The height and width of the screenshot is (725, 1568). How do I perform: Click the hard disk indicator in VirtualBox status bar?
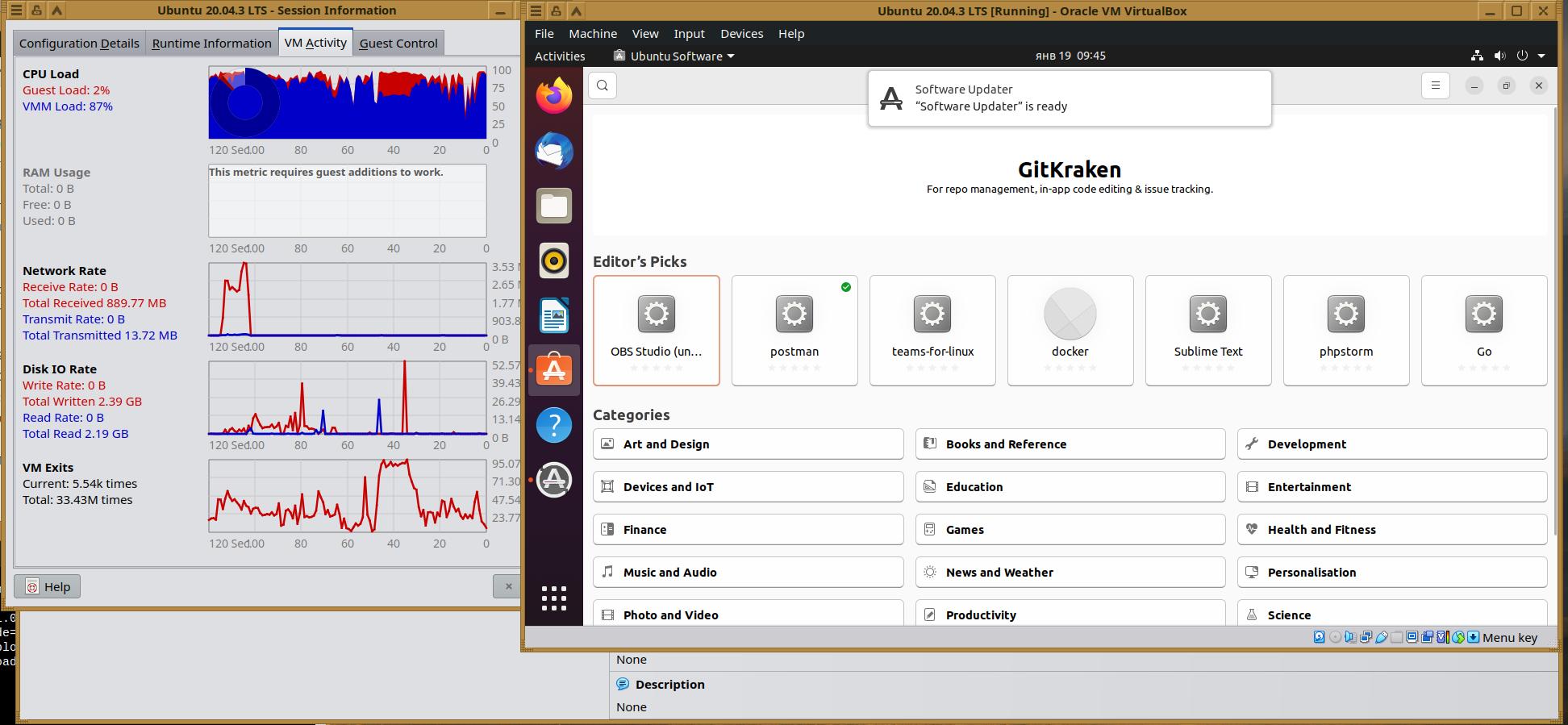tap(1320, 637)
